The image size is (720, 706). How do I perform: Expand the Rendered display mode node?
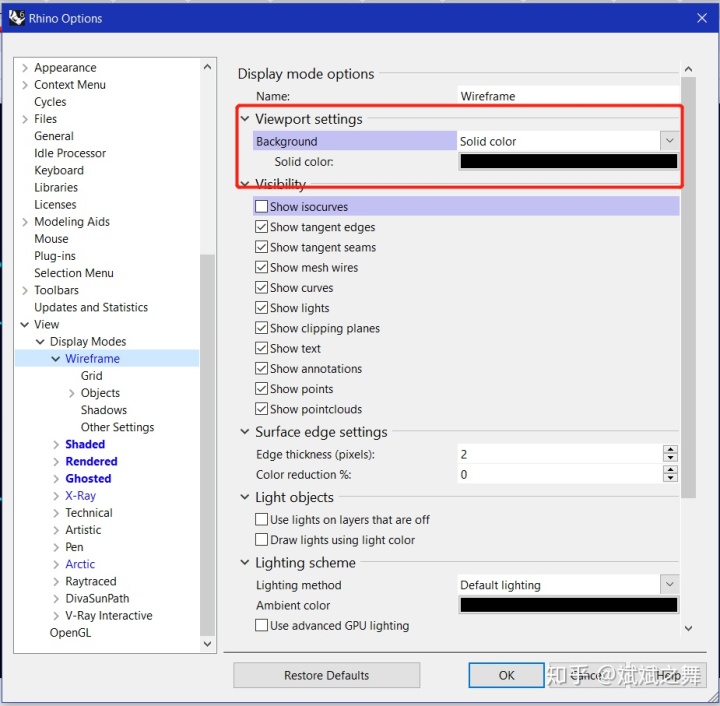point(56,462)
